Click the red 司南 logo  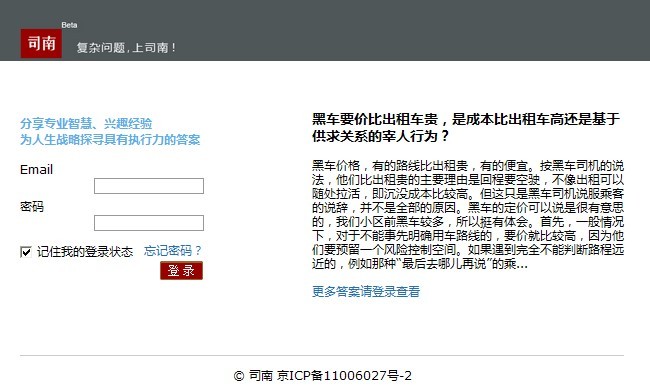tap(41, 43)
